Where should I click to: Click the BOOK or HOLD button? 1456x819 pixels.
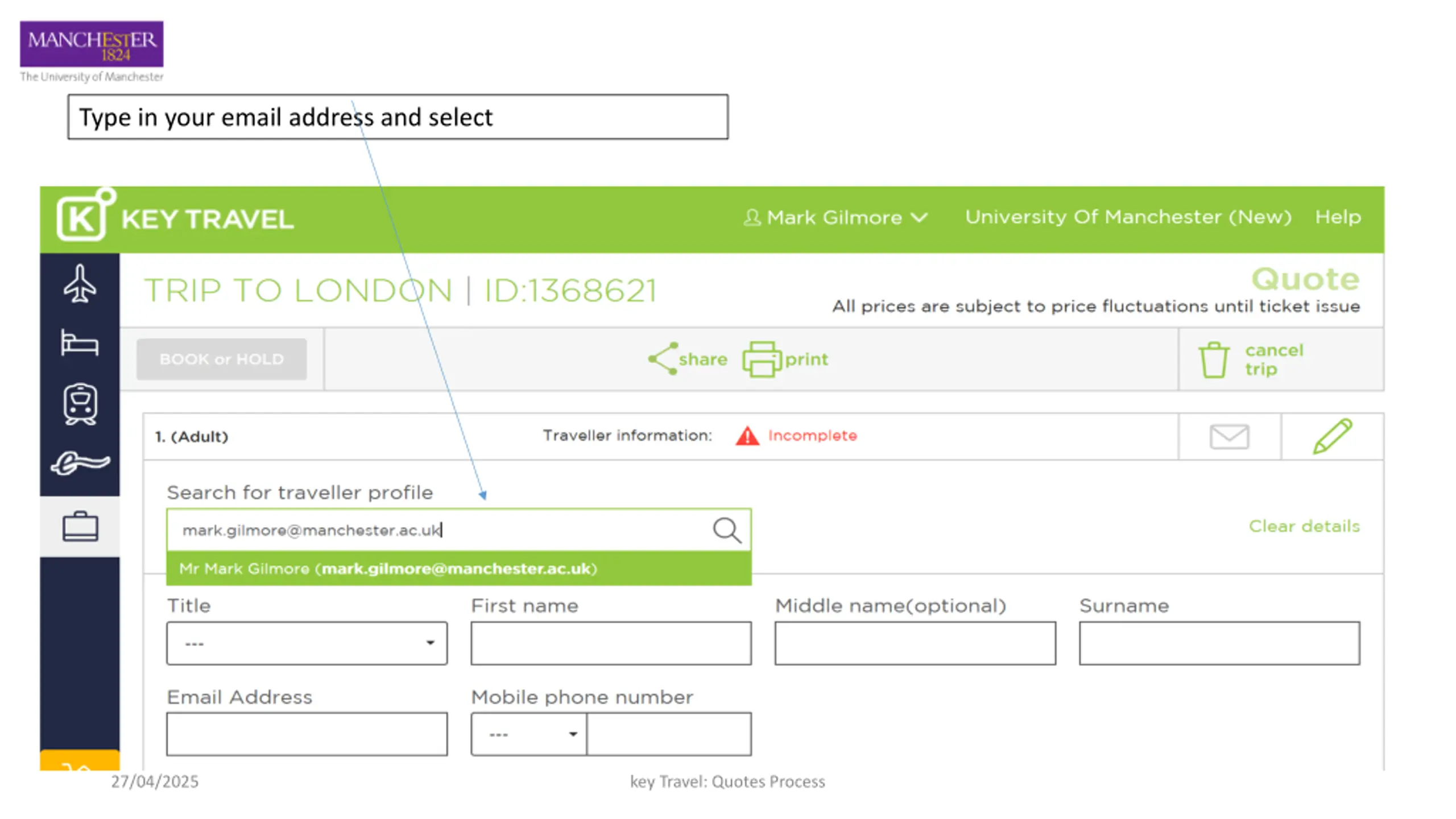[x=221, y=359]
